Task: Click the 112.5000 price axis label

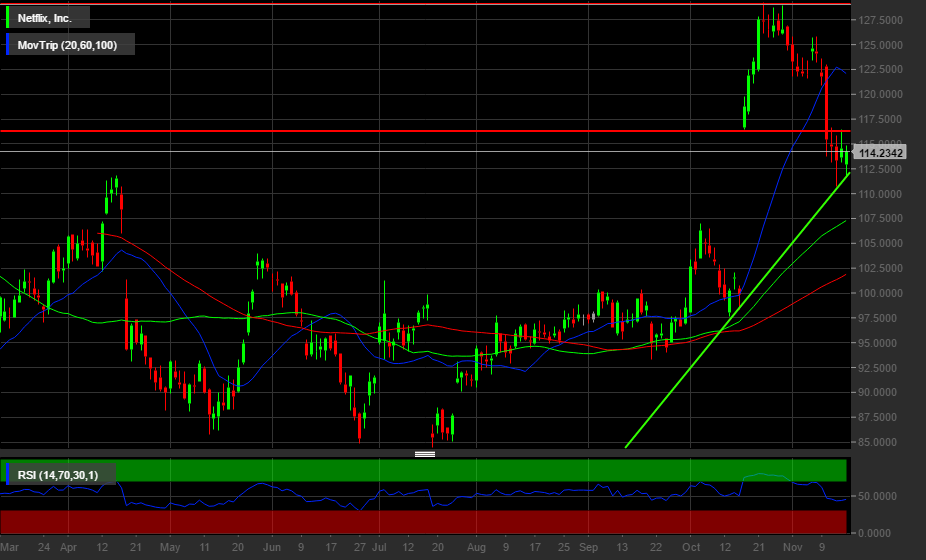Action: (881, 169)
